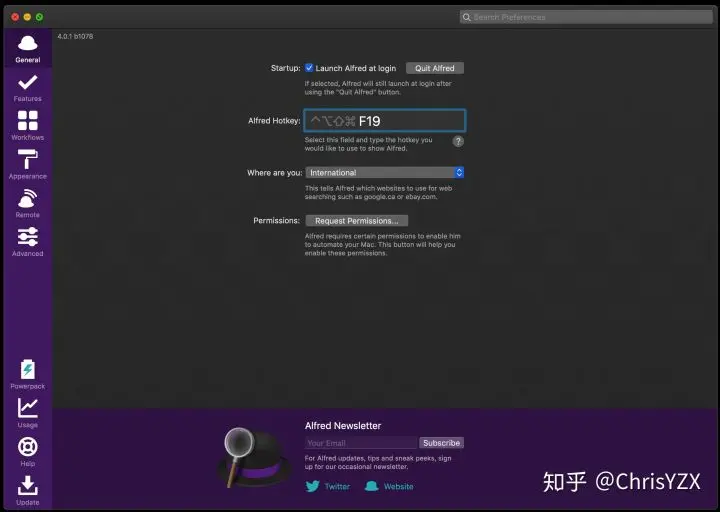Open the Features section checkmark icon
This screenshot has width=720, height=512.
click(x=28, y=83)
